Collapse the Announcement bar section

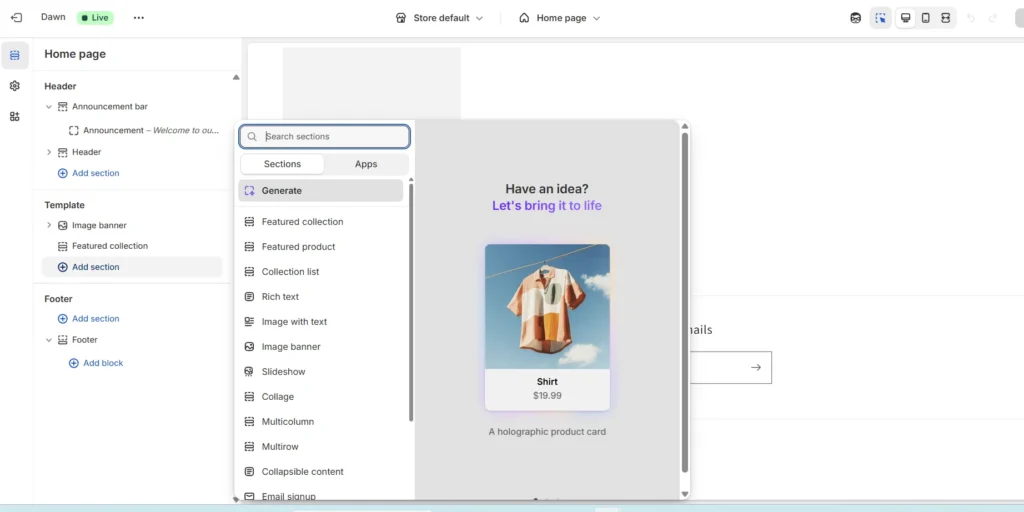coord(49,107)
